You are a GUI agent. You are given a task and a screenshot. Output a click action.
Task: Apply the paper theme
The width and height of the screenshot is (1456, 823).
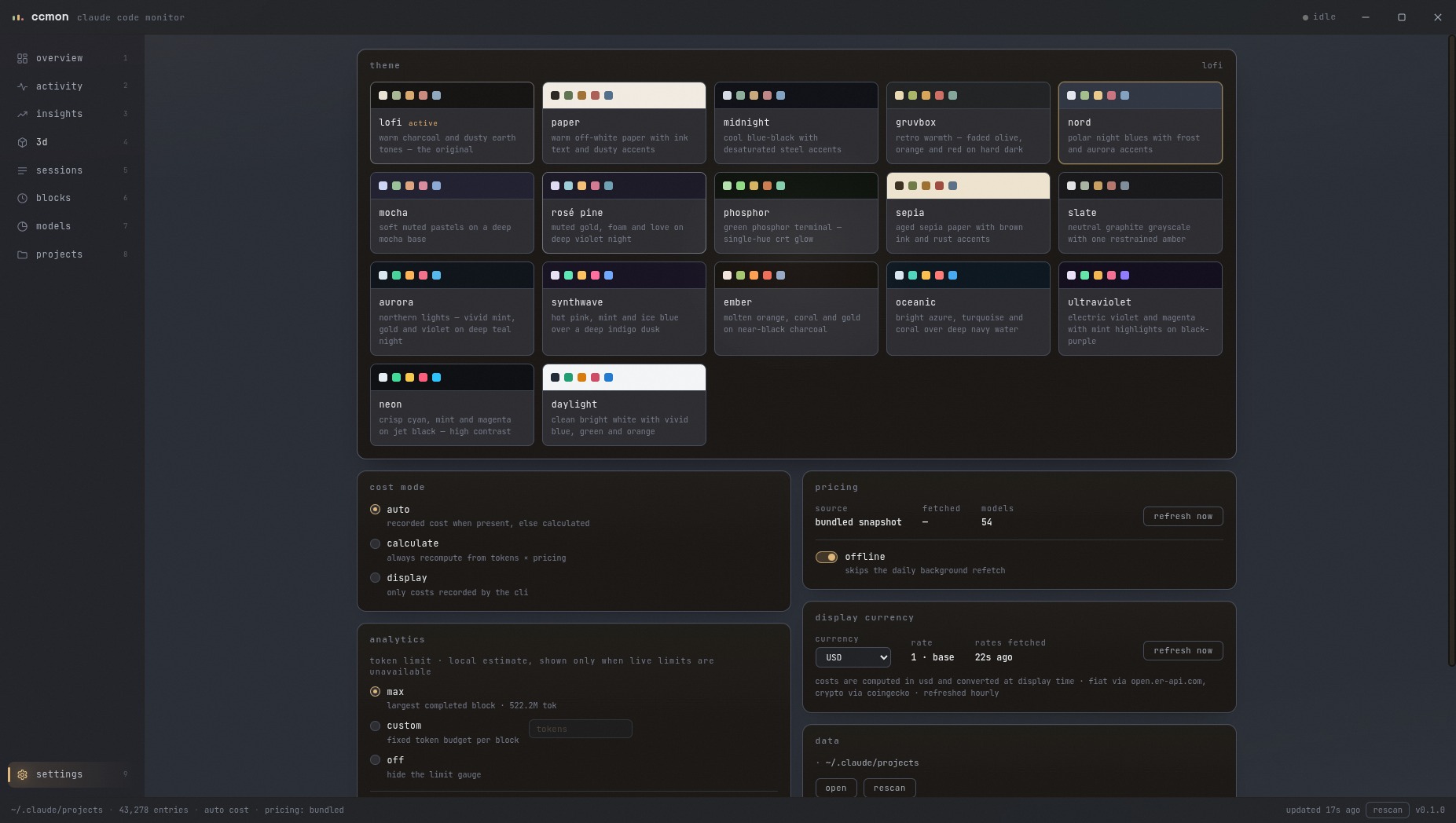click(624, 123)
